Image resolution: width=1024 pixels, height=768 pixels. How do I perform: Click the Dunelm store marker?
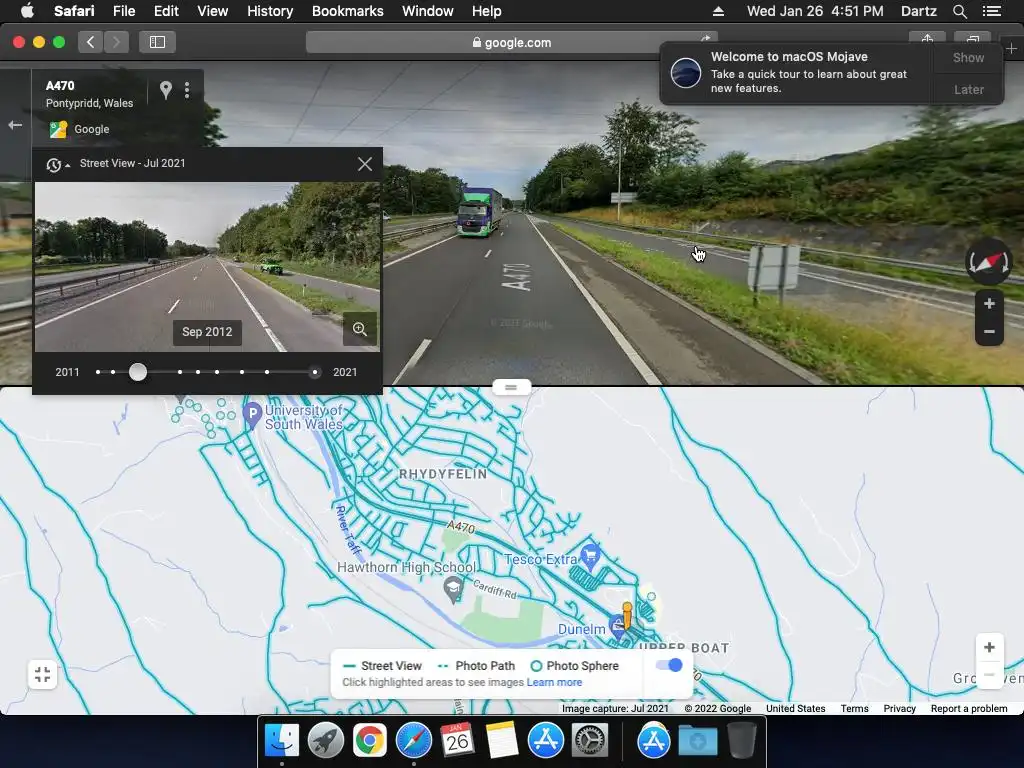coord(616,626)
